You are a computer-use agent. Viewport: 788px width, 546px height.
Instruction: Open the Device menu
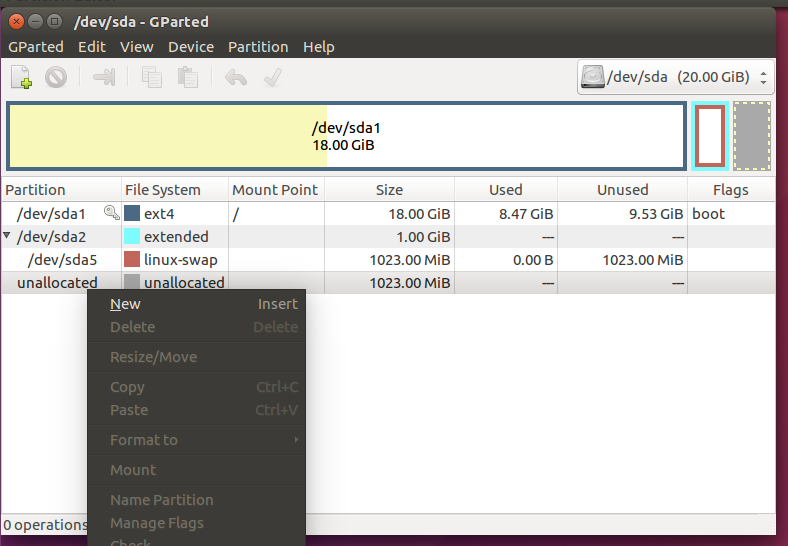[191, 47]
